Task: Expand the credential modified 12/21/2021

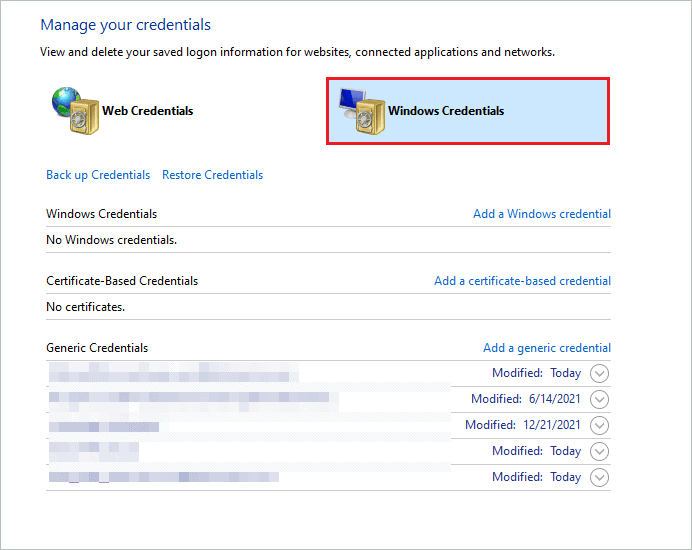Action: pos(599,426)
